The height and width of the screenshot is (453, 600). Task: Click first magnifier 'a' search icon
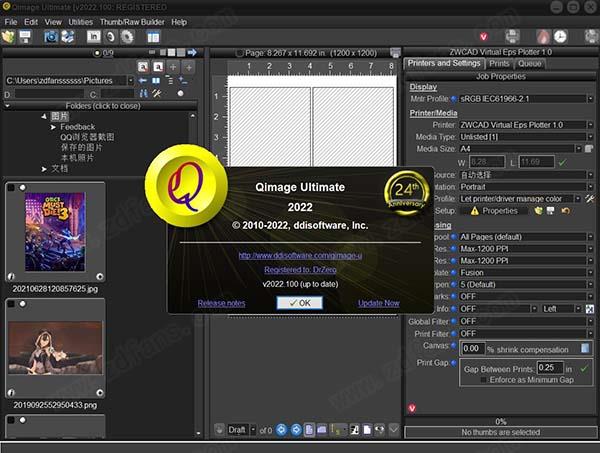(143, 67)
